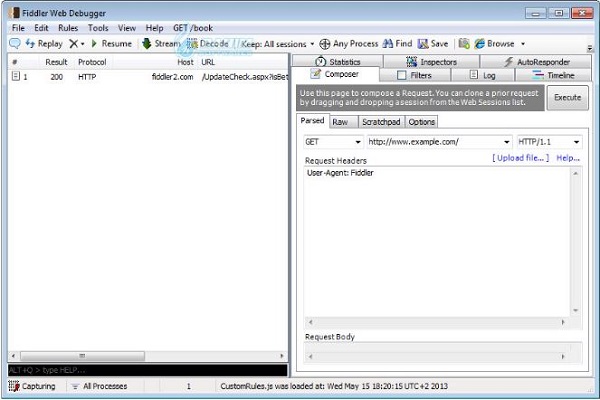Switch to the Inspectors tab
Image resolution: width=600 pixels, height=400 pixels.
coord(431,62)
